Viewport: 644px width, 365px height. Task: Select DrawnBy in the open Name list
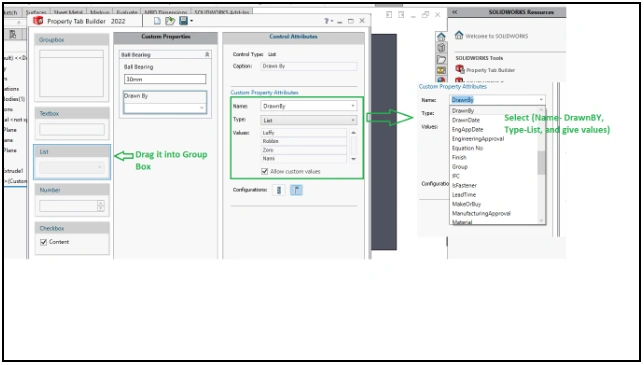coord(463,111)
